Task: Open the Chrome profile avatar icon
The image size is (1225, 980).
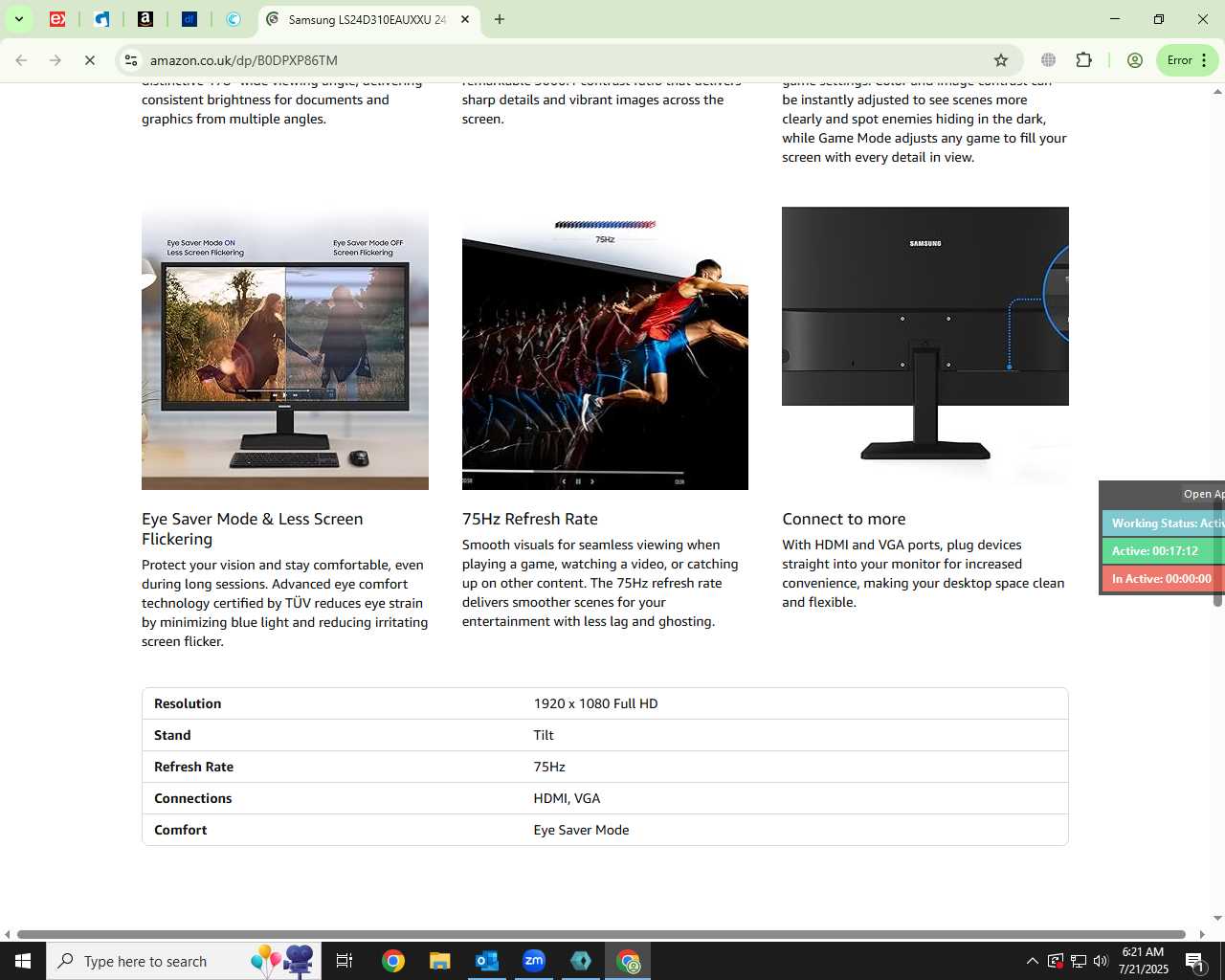Action: tap(1135, 60)
